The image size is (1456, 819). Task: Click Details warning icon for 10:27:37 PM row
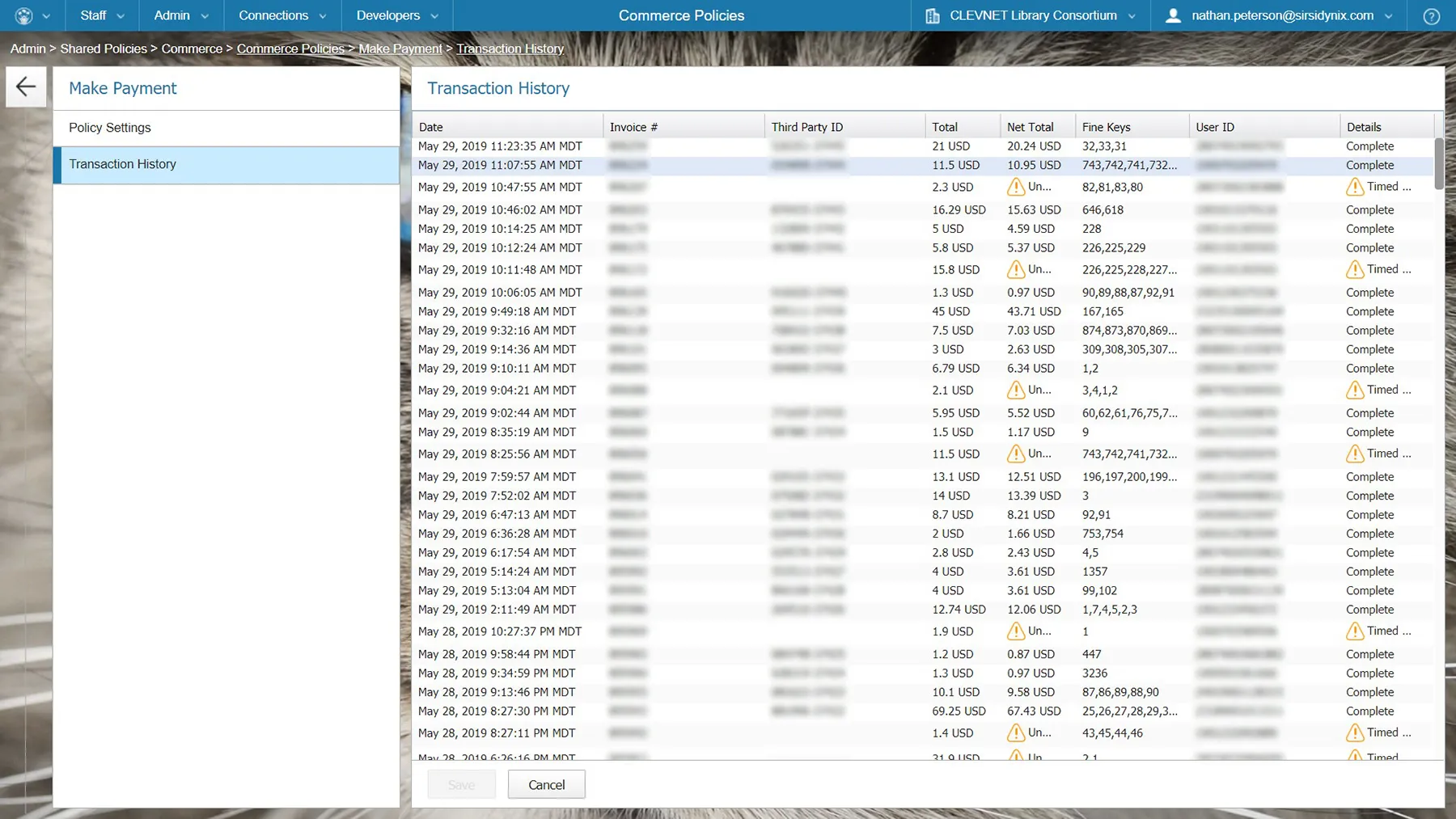[x=1355, y=631]
